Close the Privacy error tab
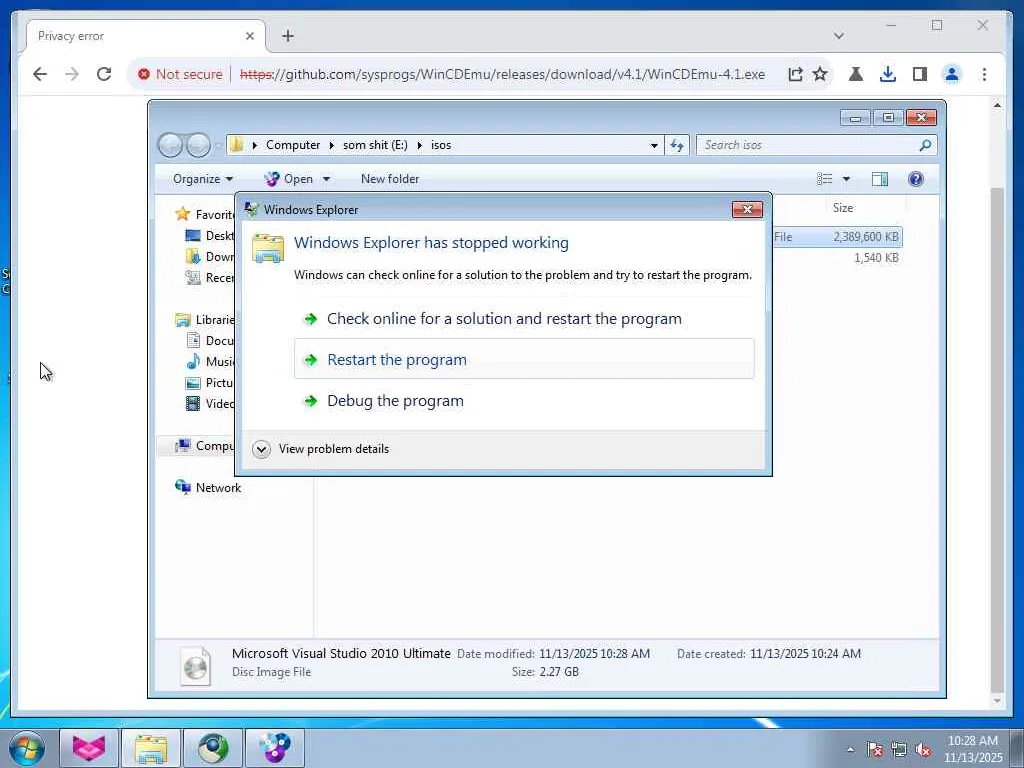1024x768 pixels. [249, 36]
